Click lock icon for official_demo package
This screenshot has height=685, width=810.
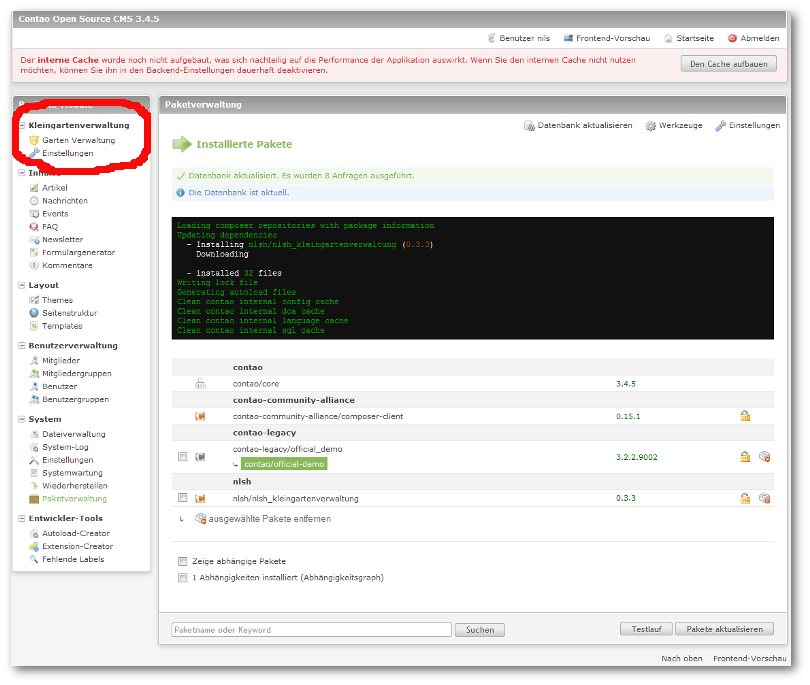(745, 457)
